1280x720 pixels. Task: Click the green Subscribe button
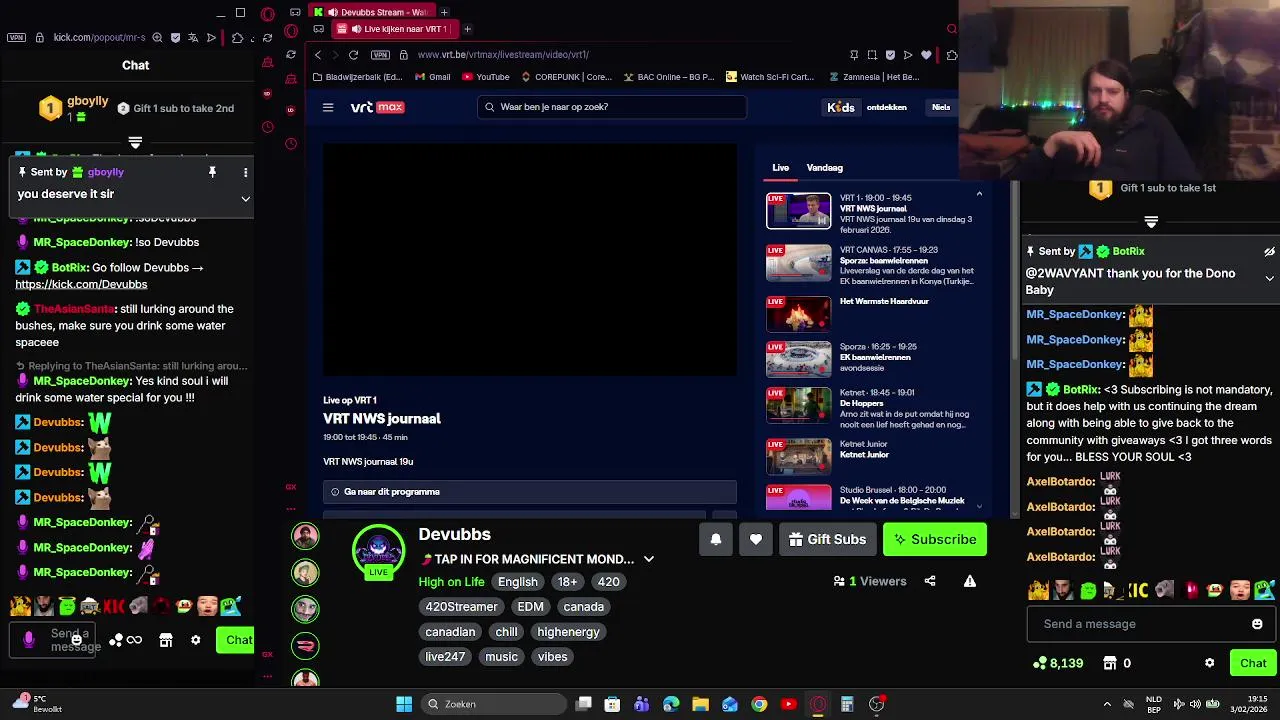pyautogui.click(x=935, y=540)
